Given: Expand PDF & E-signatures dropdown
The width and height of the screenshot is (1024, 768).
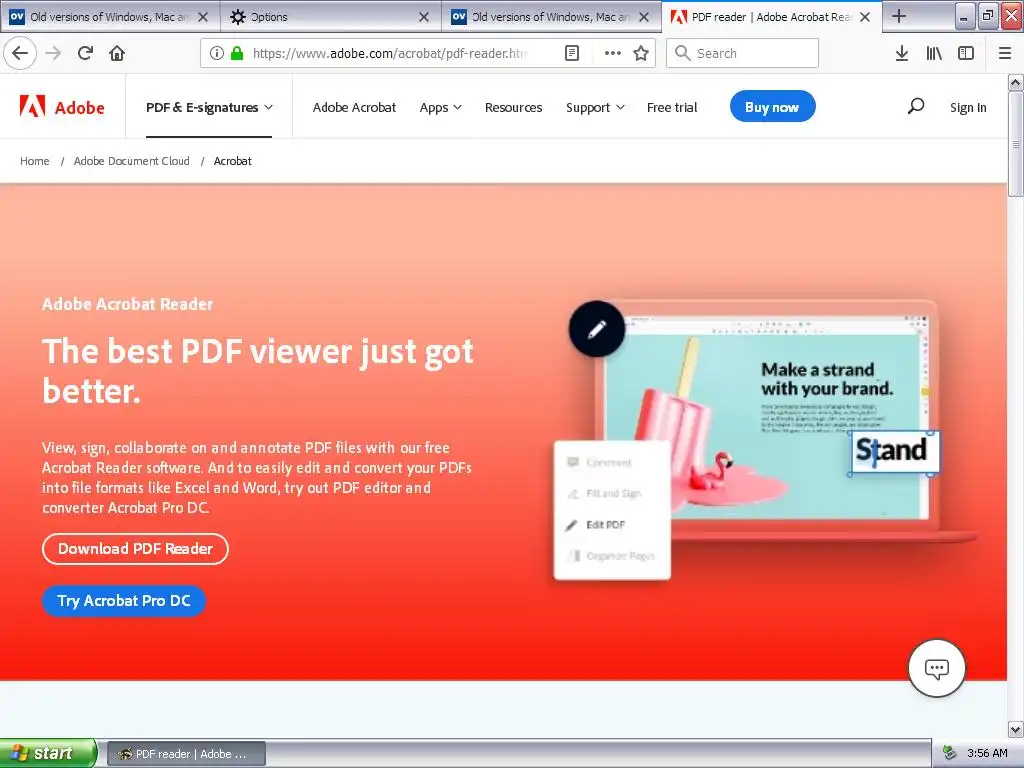Looking at the screenshot, I should coord(209,107).
